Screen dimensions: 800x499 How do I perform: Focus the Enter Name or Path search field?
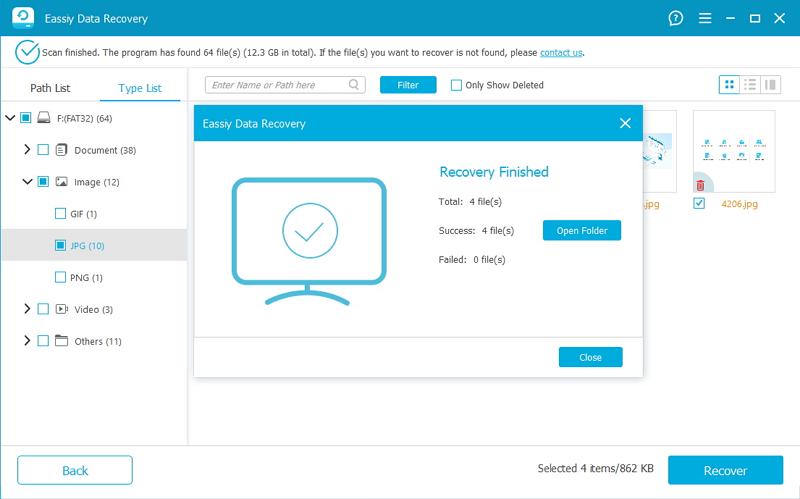click(x=285, y=85)
